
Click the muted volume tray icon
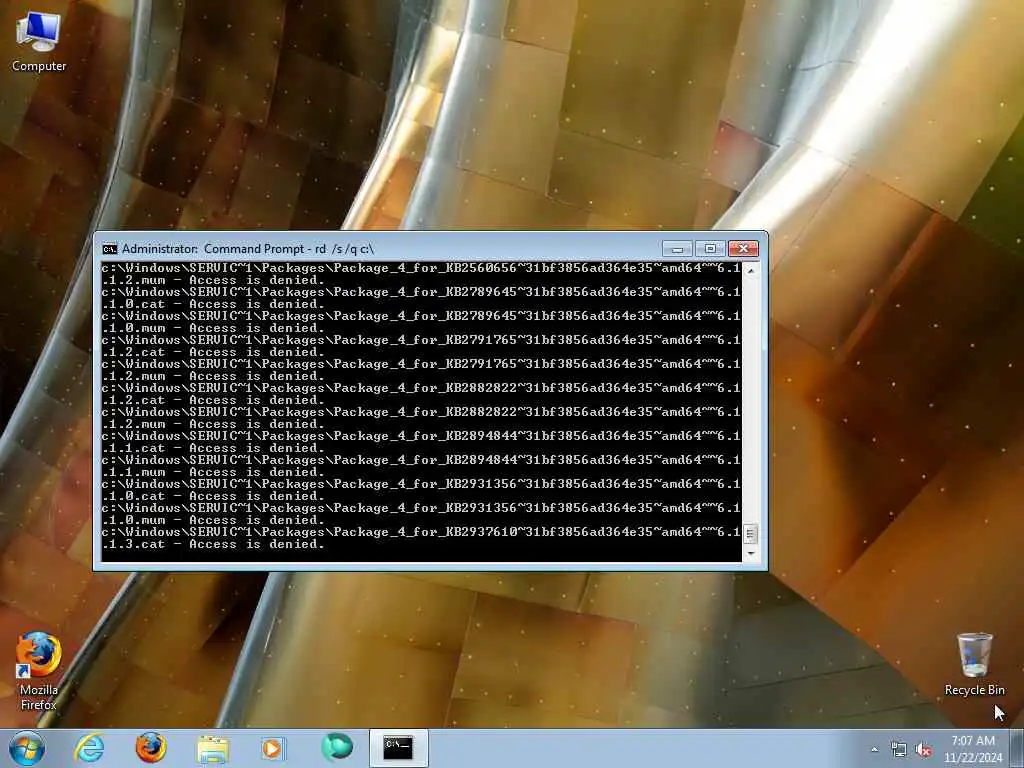point(923,750)
